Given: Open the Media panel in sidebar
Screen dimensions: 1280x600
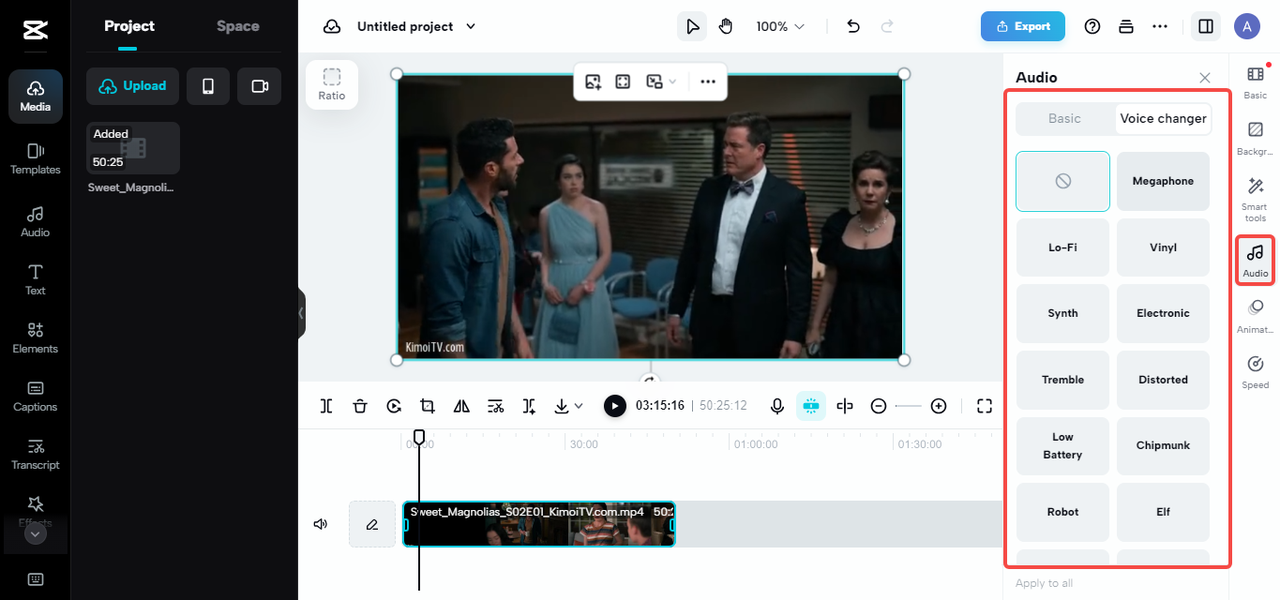Looking at the screenshot, I should pyautogui.click(x=35, y=96).
